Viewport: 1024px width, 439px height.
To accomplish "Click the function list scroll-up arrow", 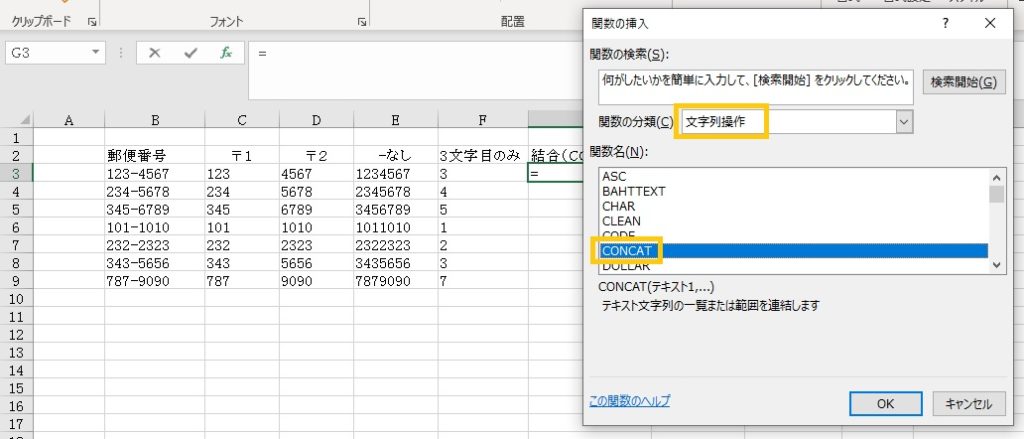I will tap(995, 176).
